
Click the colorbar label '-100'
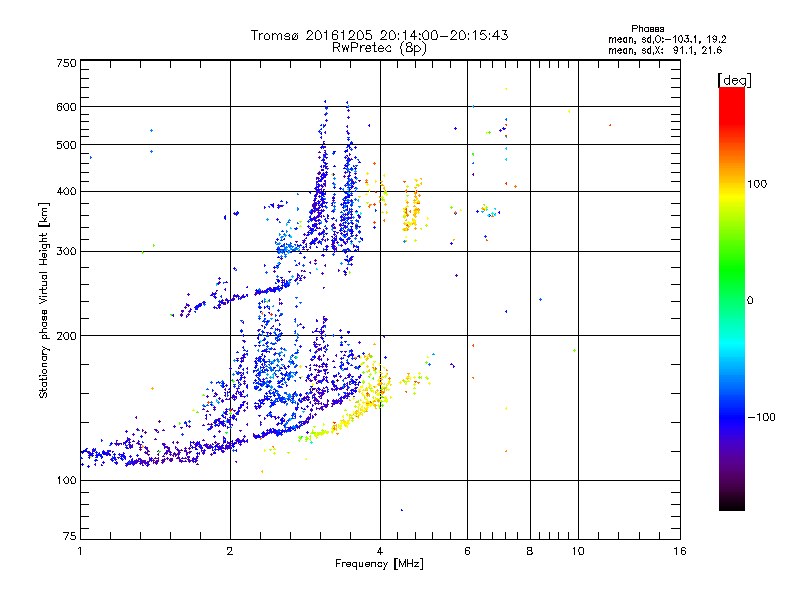(x=761, y=417)
